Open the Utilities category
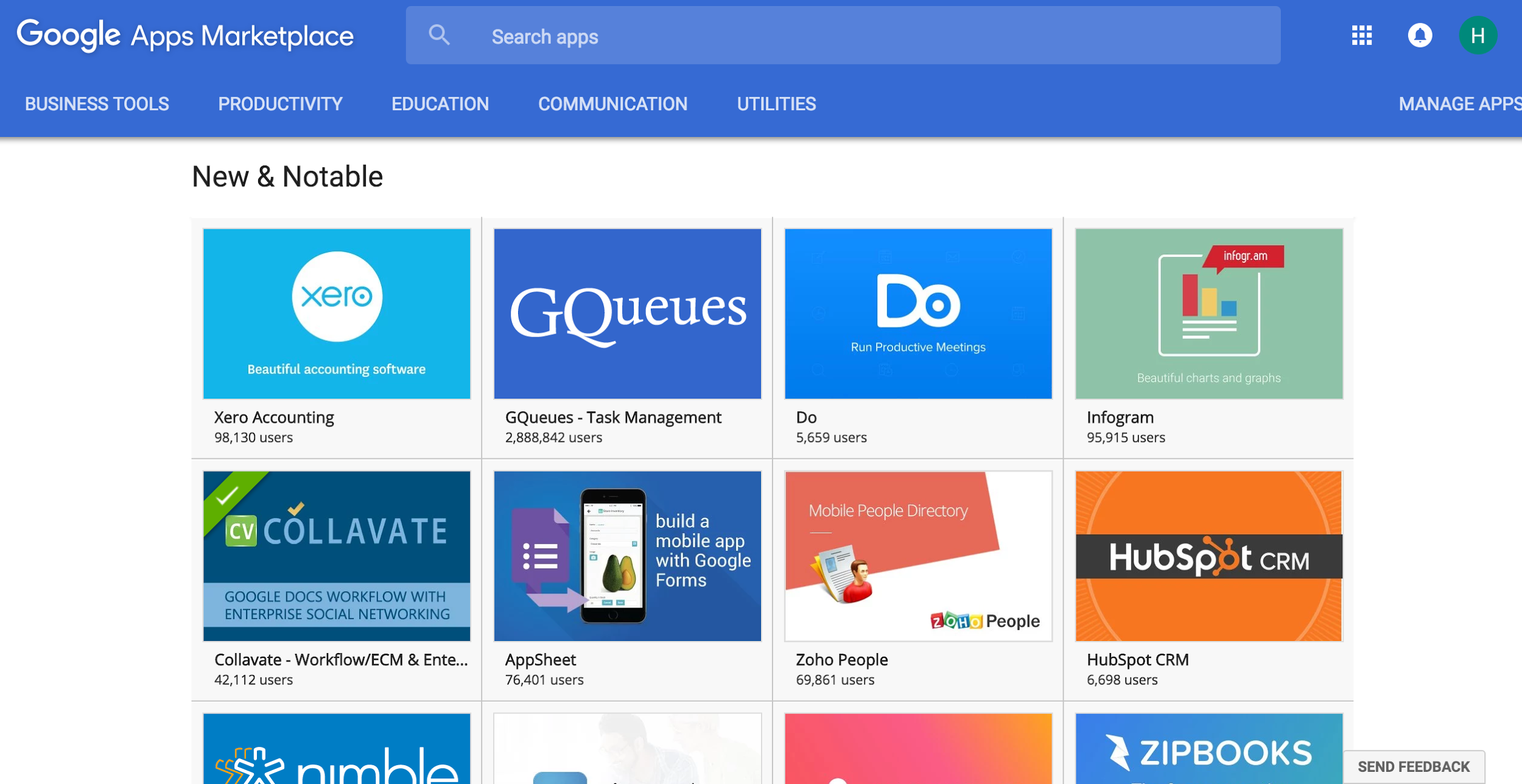The image size is (1522, 784). (x=776, y=104)
